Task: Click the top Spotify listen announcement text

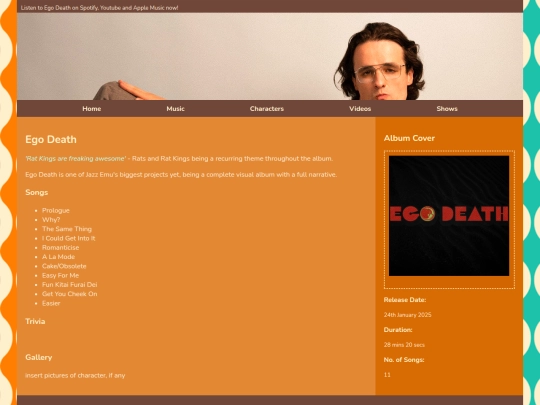Action: pos(100,8)
